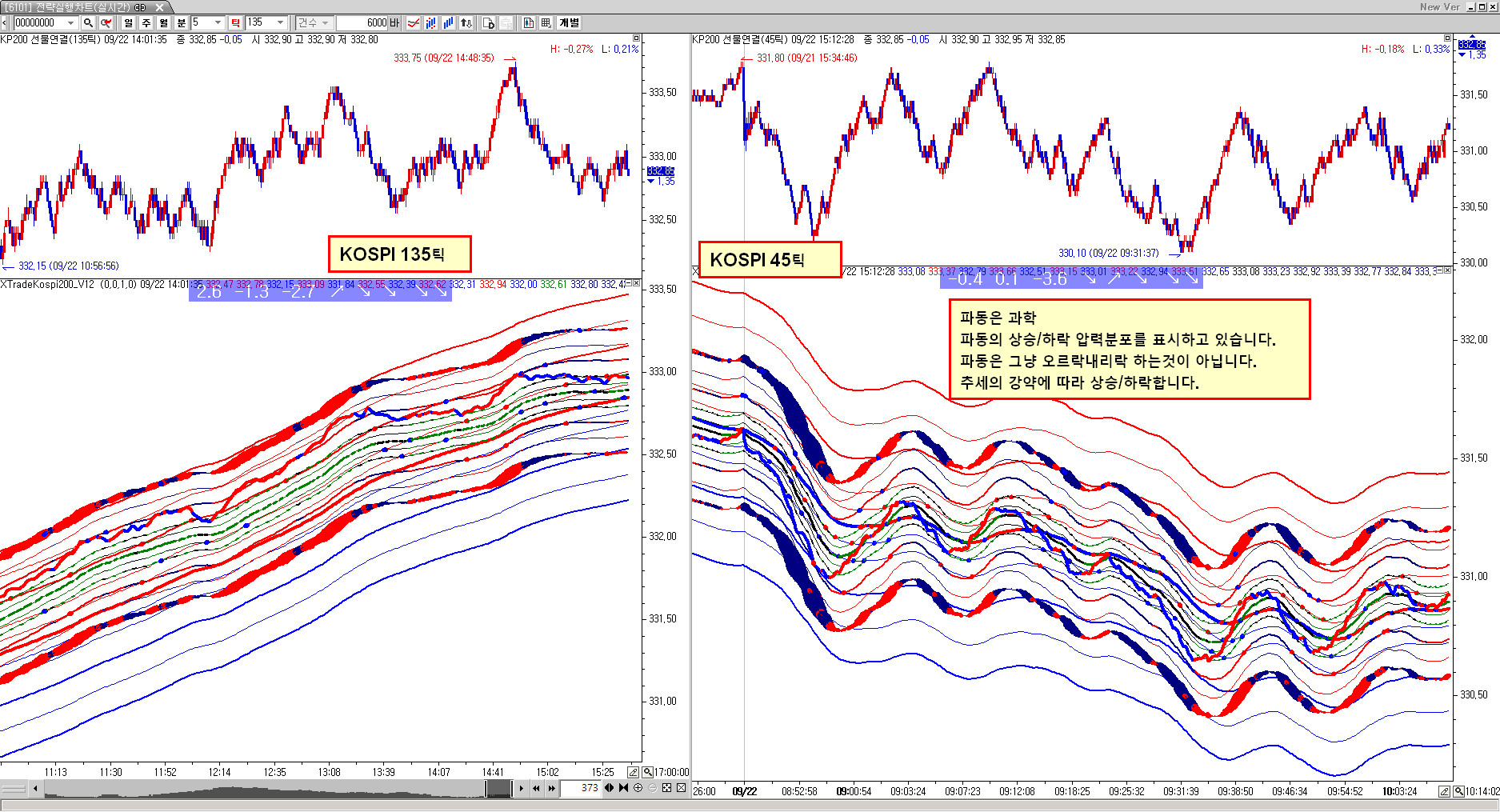Click the timeline scroll-right arrow

[522, 789]
